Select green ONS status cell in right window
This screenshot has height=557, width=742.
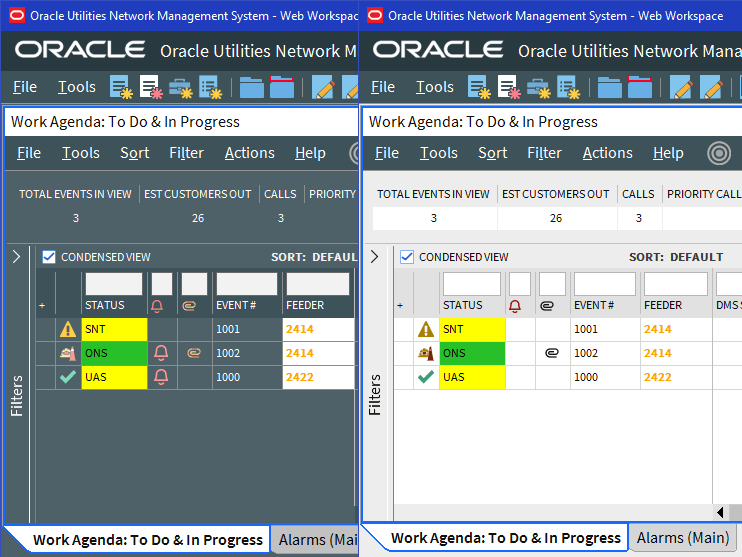pyautogui.click(x=472, y=353)
